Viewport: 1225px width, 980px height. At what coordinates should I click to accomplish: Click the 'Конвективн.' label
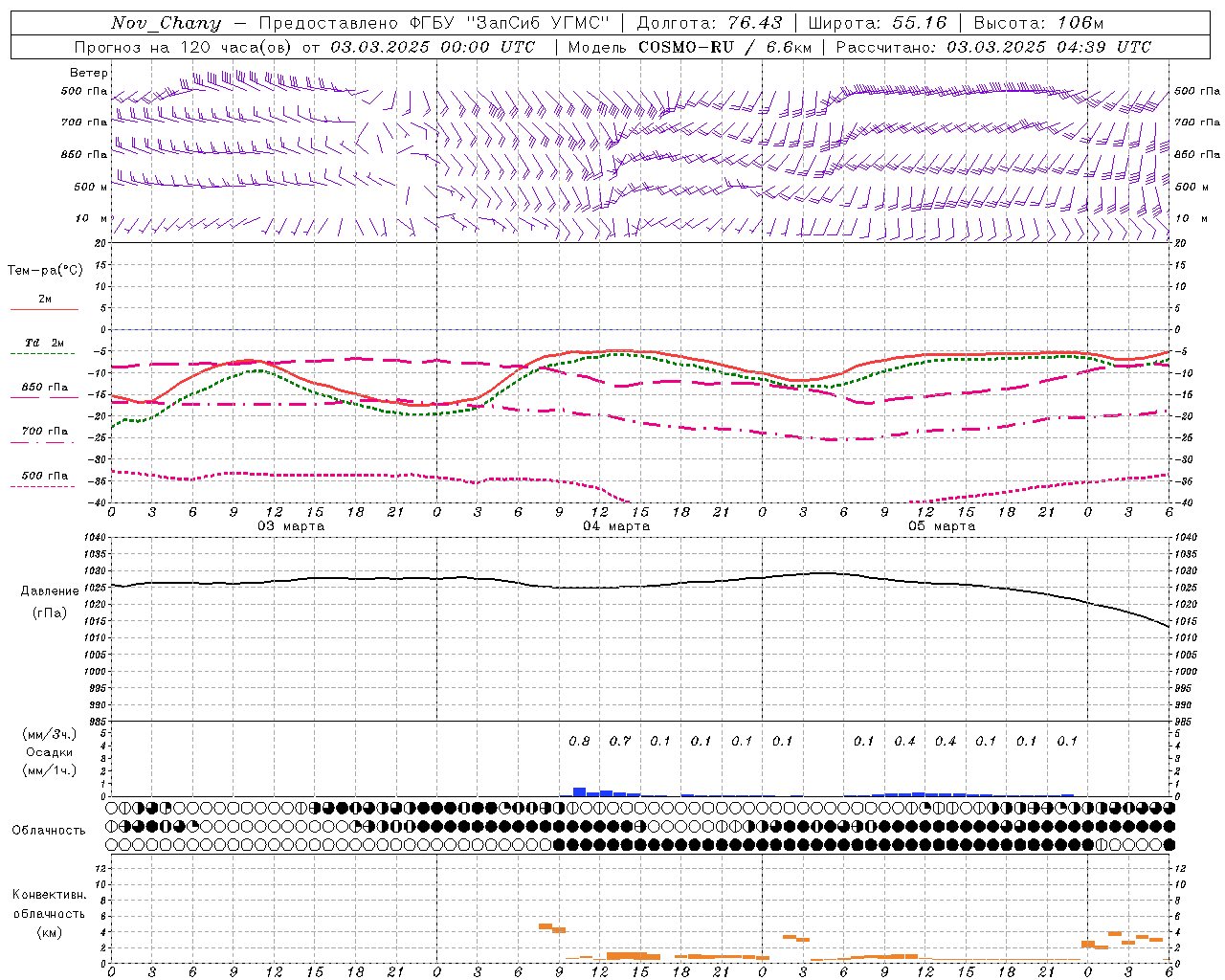(x=50, y=895)
